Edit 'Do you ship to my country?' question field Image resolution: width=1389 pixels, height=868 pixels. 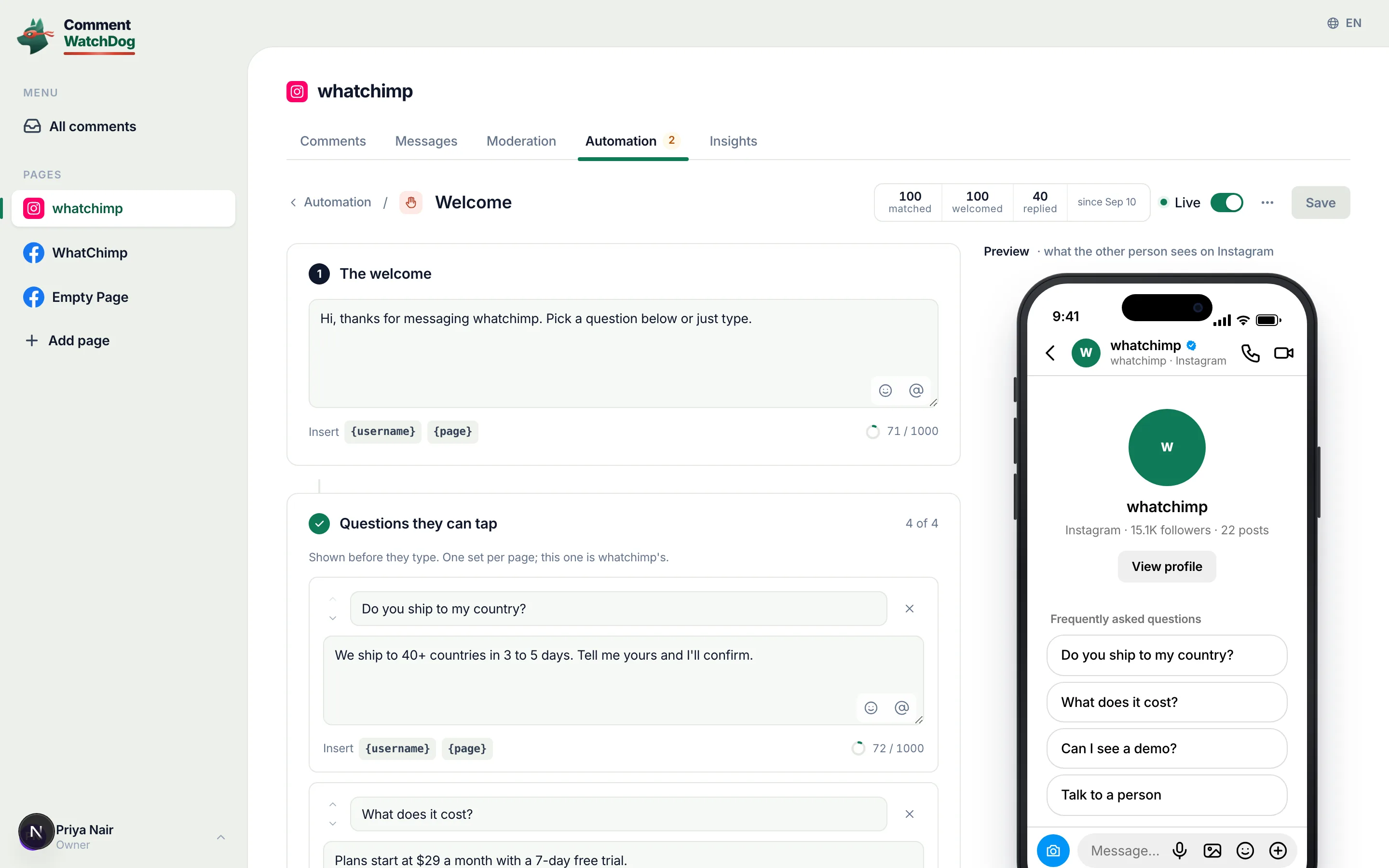(x=618, y=609)
